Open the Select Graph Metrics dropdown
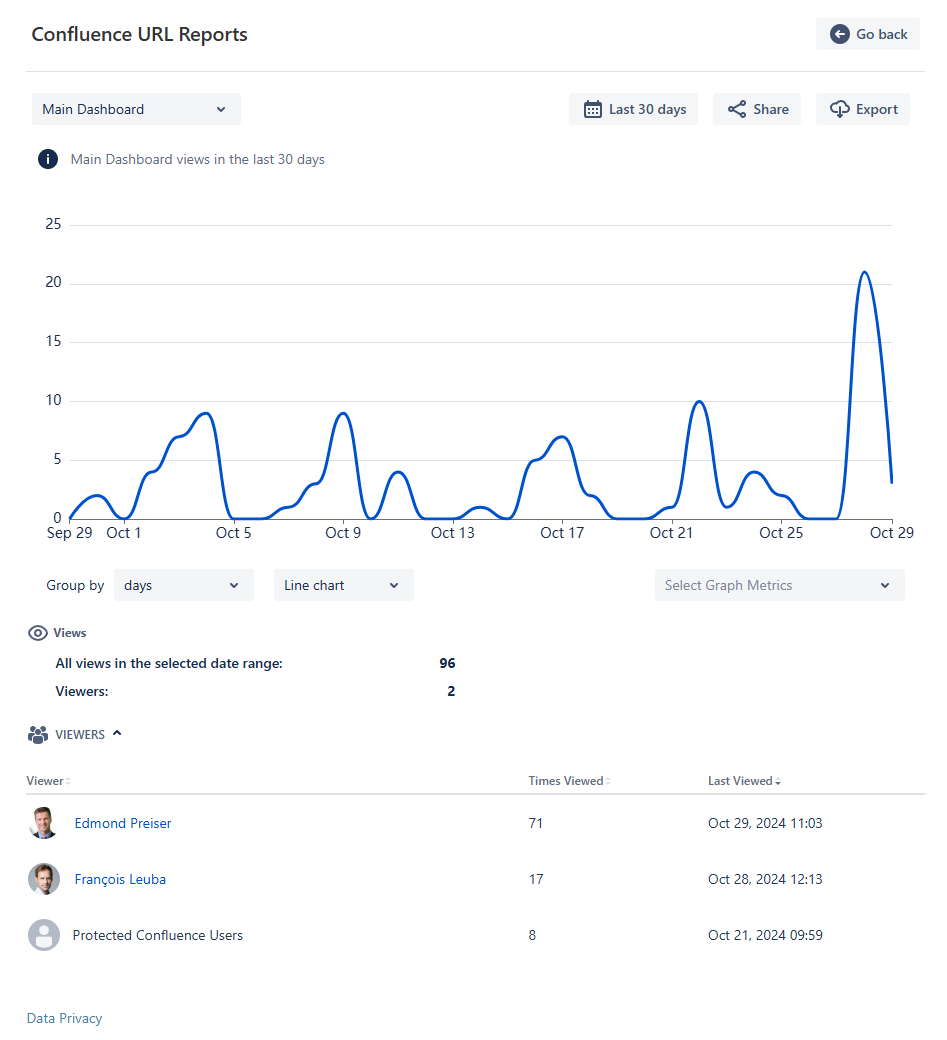This screenshot has height=1040, width=947. click(x=778, y=585)
